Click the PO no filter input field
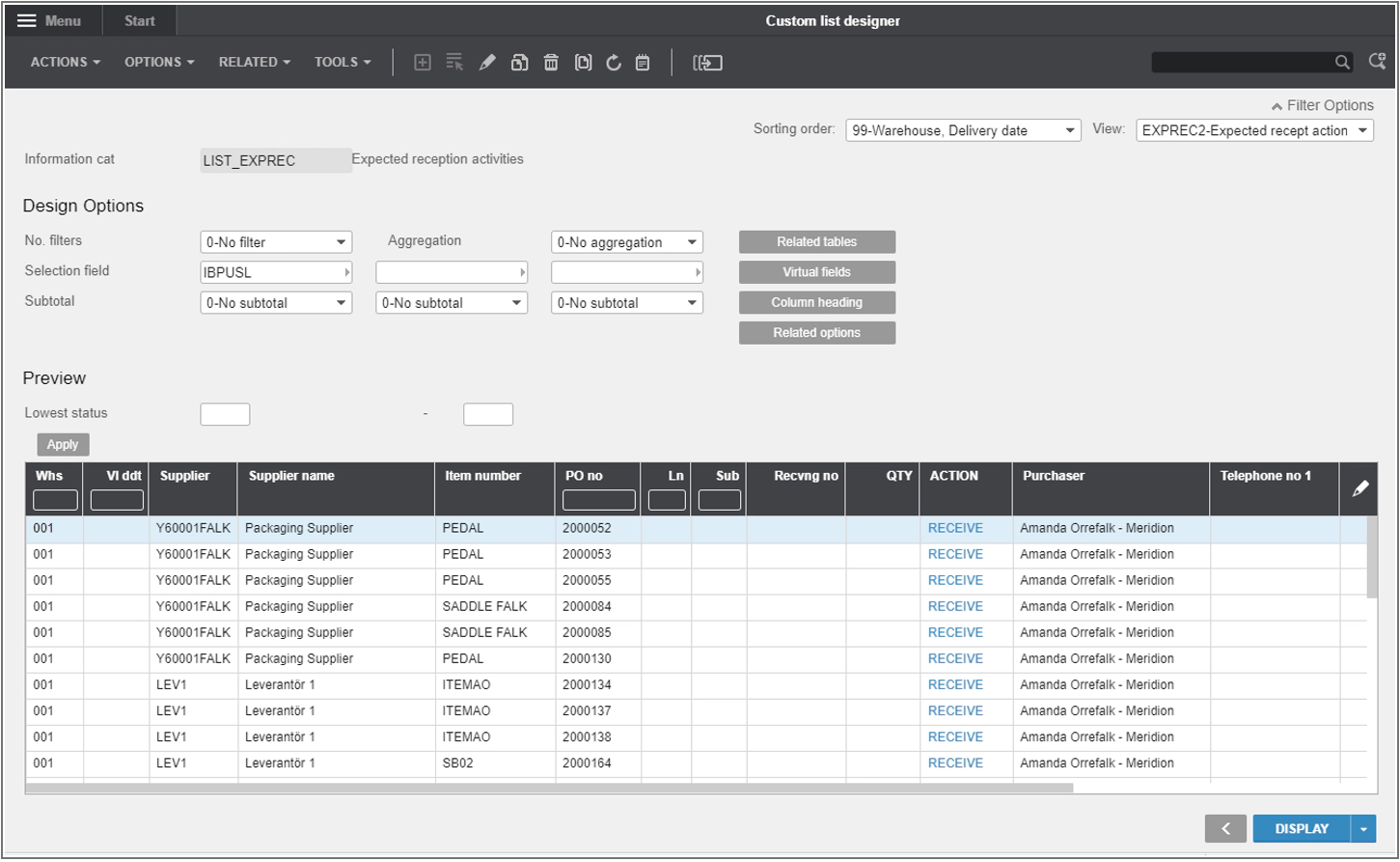1400x862 pixels. click(x=598, y=500)
